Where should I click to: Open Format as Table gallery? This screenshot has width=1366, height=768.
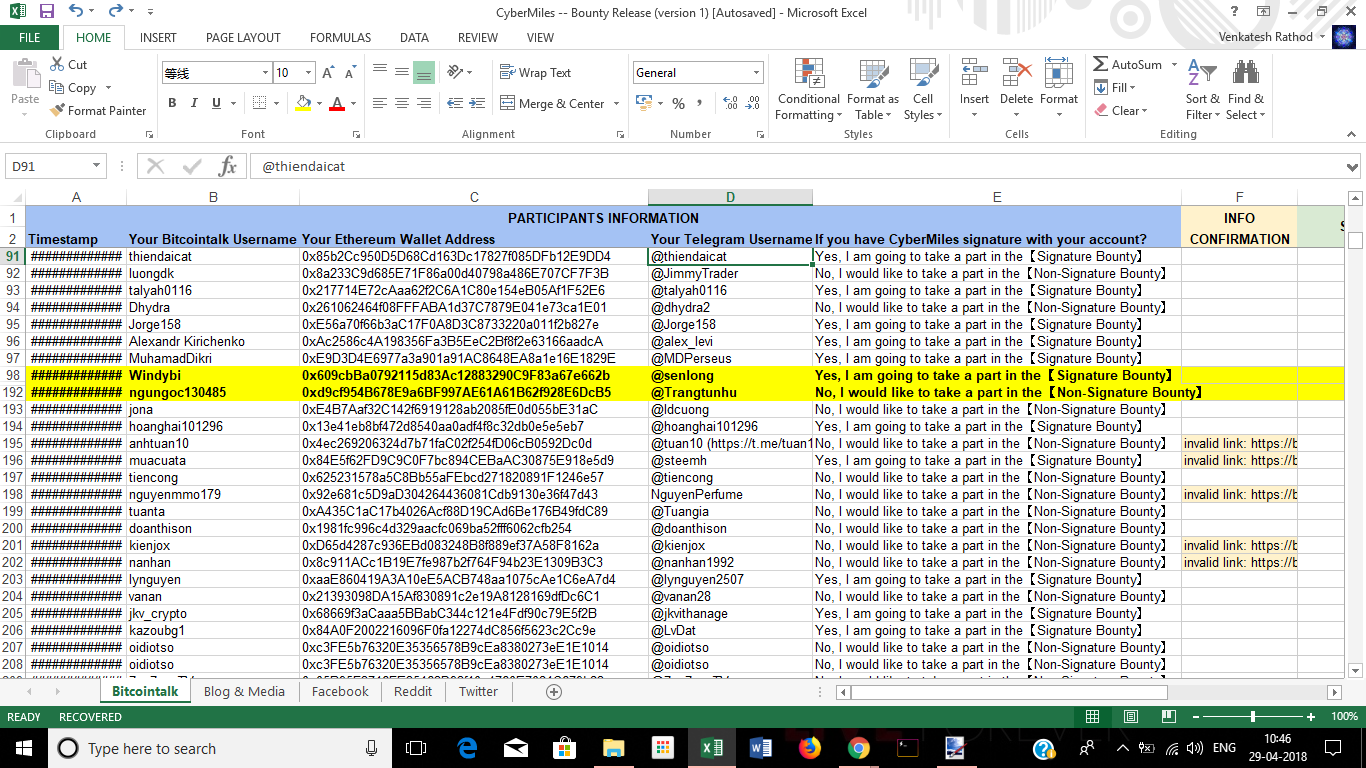pos(872,89)
